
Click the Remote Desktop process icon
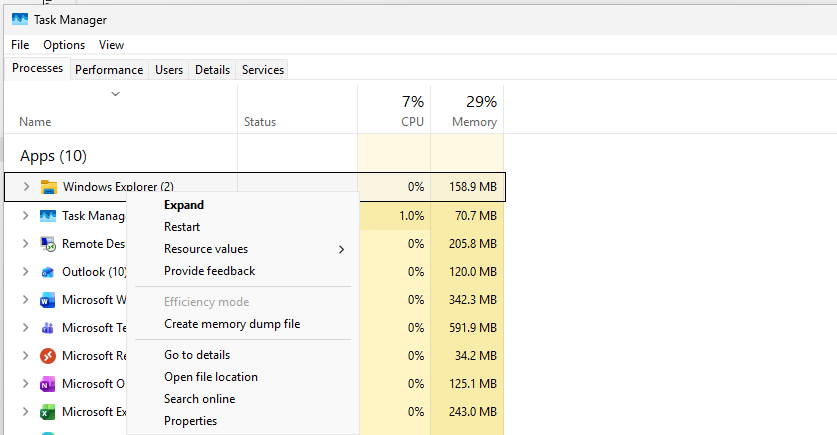[48, 244]
